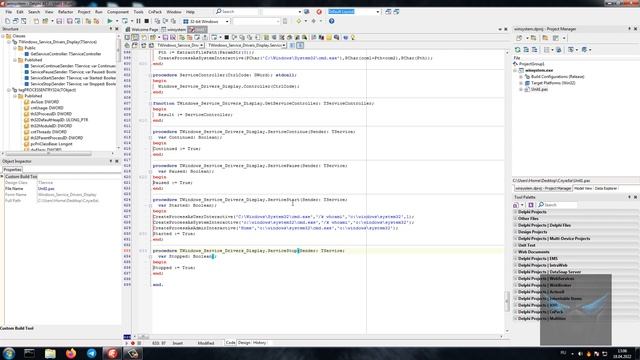Open the Default Layout desktop dropdown
The image size is (640, 360).
pos(378,12)
